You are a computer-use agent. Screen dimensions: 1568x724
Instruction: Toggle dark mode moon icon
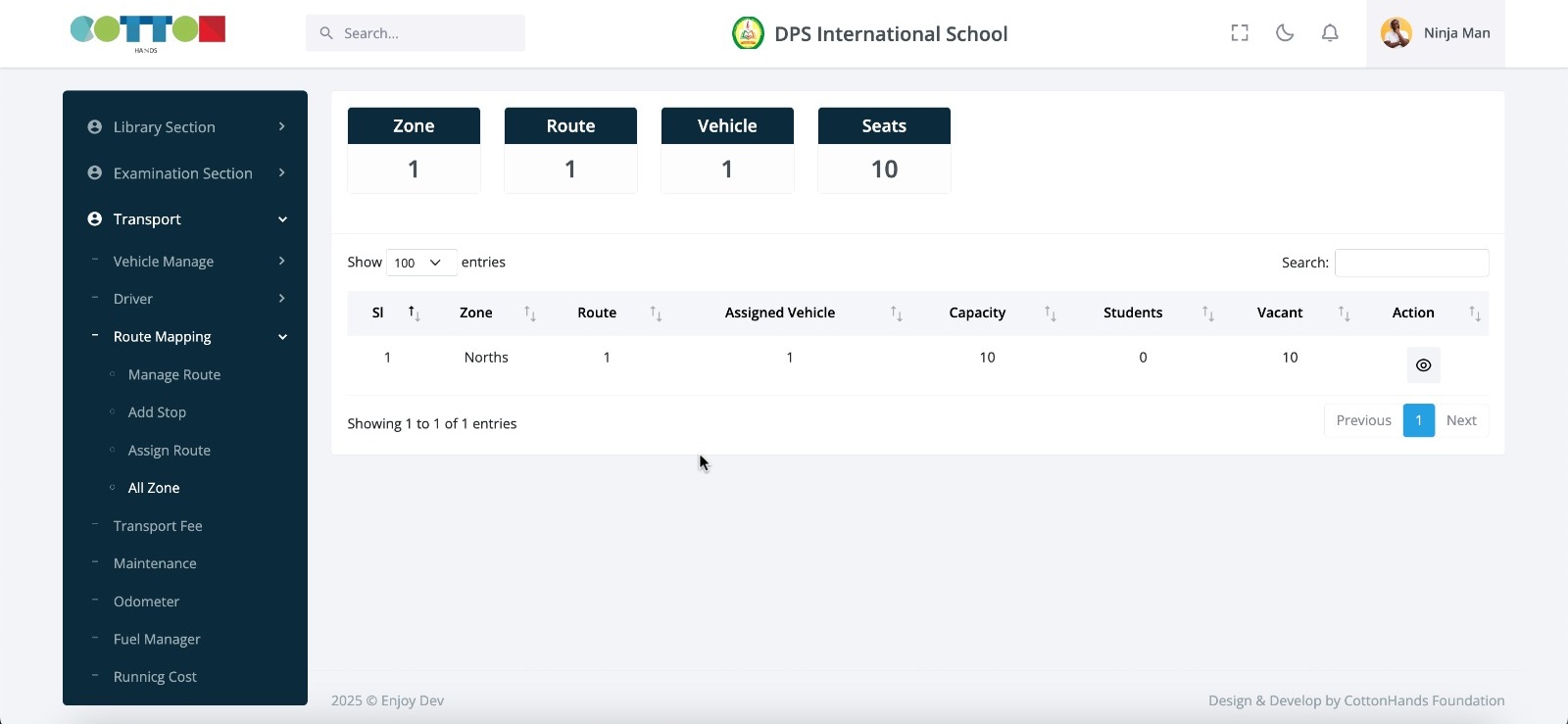1285,33
